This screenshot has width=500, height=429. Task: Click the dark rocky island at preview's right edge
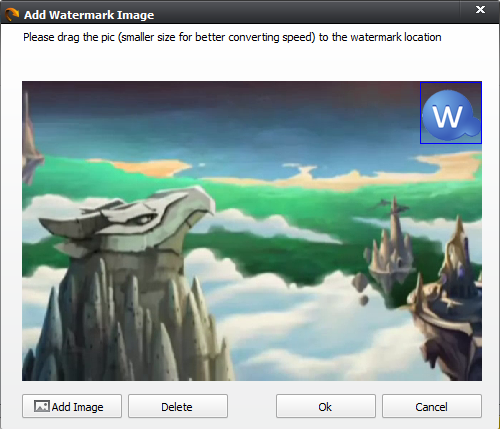click(448, 300)
